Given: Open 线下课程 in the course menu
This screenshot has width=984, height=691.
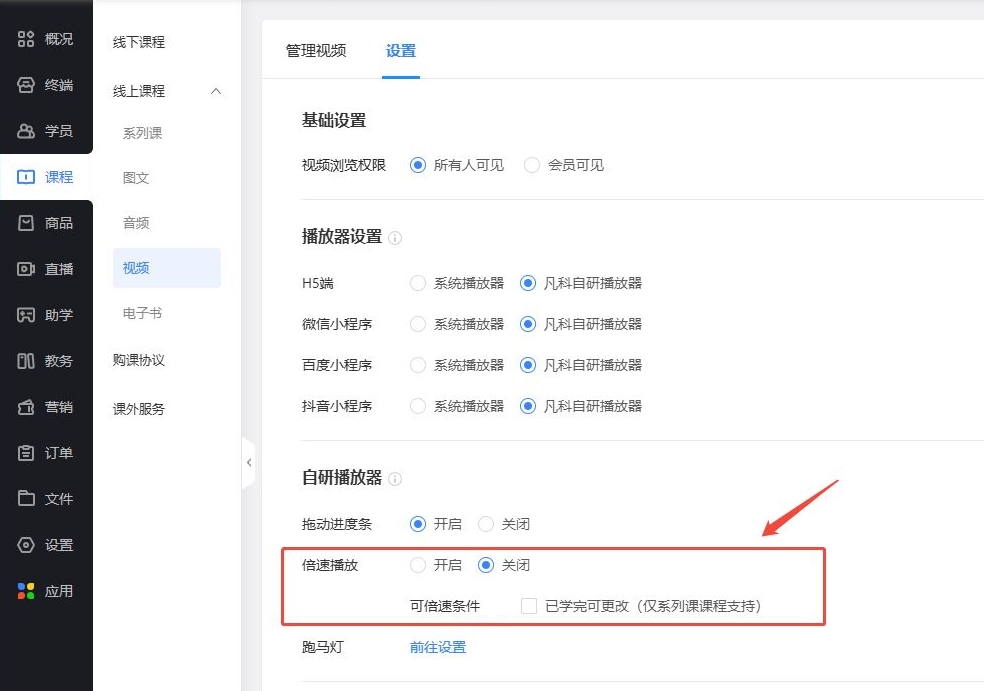Looking at the screenshot, I should (x=139, y=42).
